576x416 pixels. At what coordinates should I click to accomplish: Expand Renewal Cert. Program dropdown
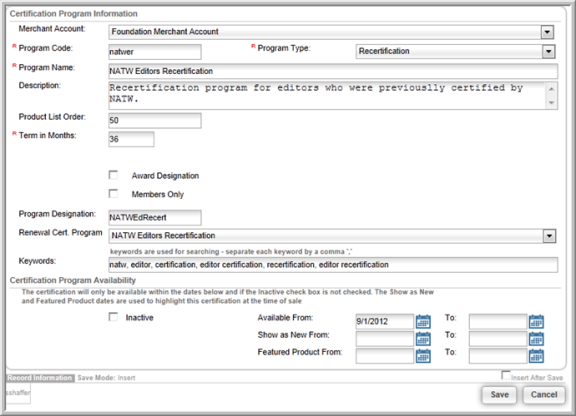pyautogui.click(x=549, y=236)
